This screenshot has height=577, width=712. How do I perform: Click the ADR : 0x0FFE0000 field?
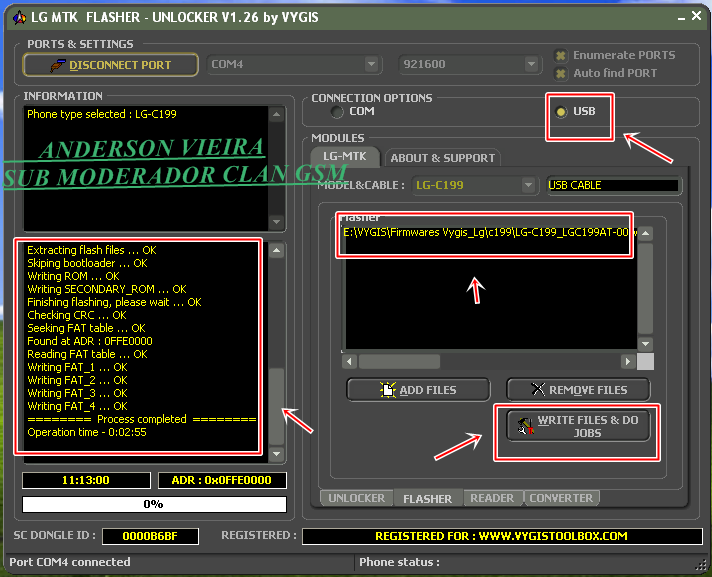pos(222,480)
